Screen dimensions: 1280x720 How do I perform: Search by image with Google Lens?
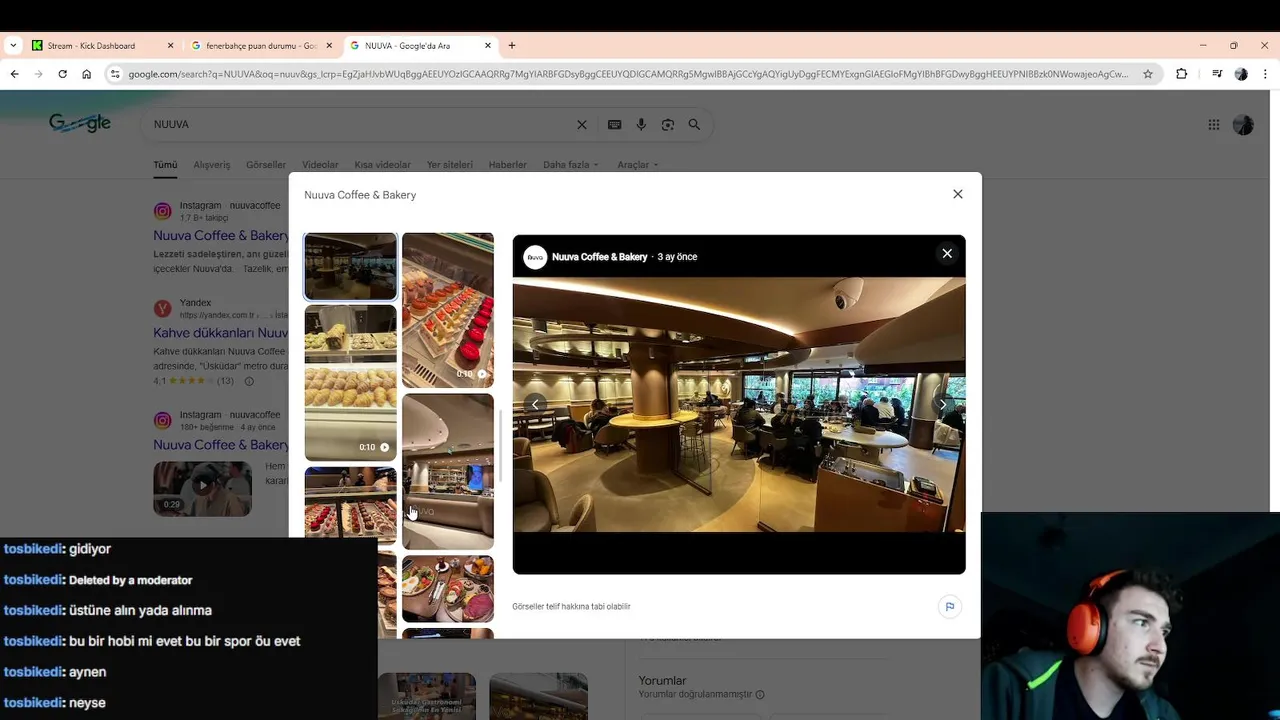pyautogui.click(x=668, y=125)
